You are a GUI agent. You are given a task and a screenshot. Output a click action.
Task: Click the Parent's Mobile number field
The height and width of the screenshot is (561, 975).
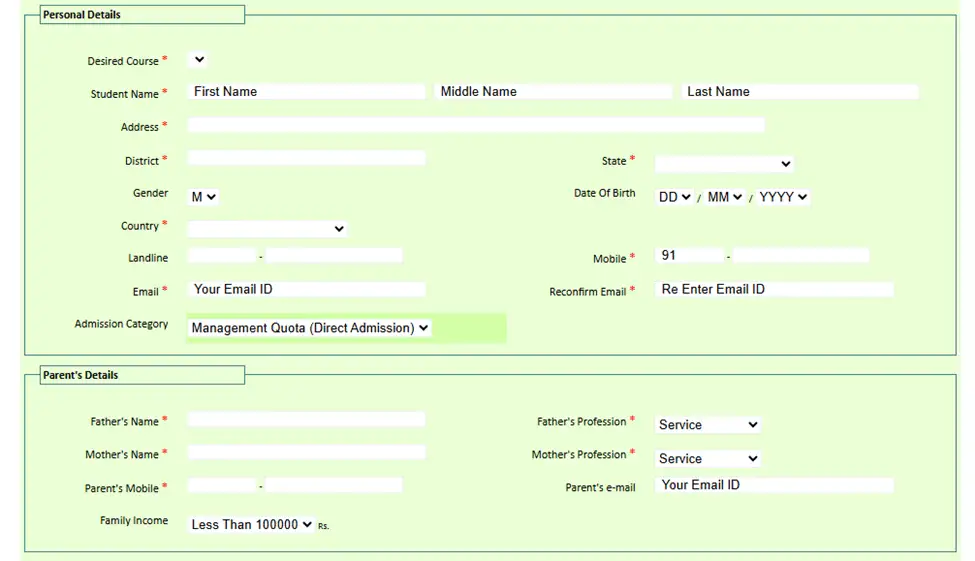pos(334,485)
